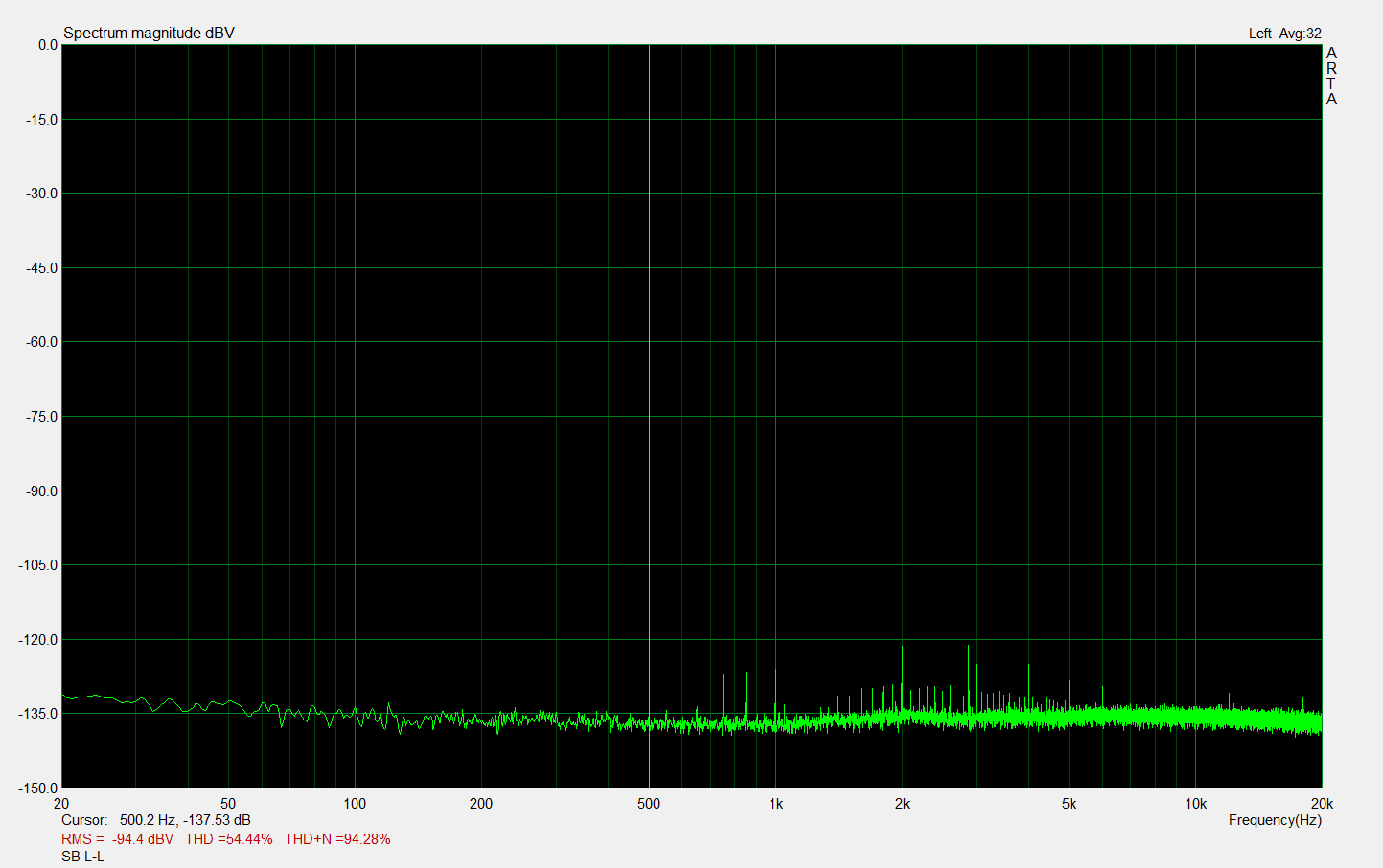Click the red "RMS = -94.4 dBV" readout

tap(117, 839)
